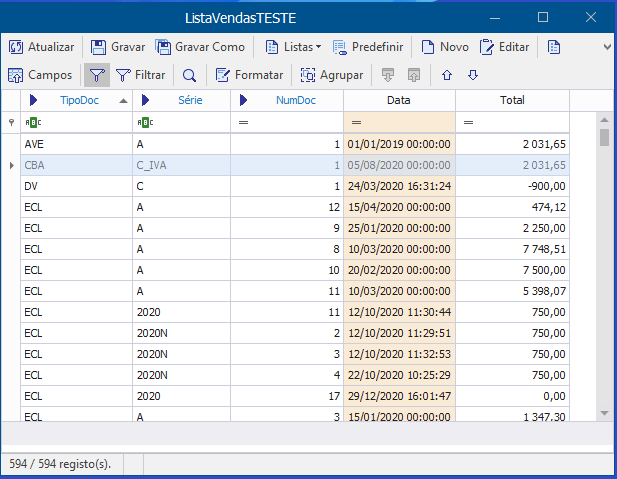Create a new list with Novo
Viewport: 617px width, 479px height.
444,47
